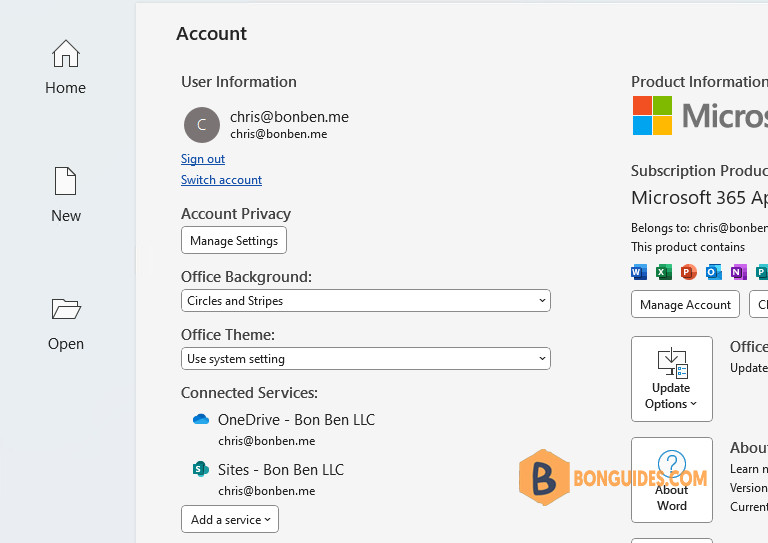Open the Add a service dropdown
The image size is (768, 543).
click(230, 519)
